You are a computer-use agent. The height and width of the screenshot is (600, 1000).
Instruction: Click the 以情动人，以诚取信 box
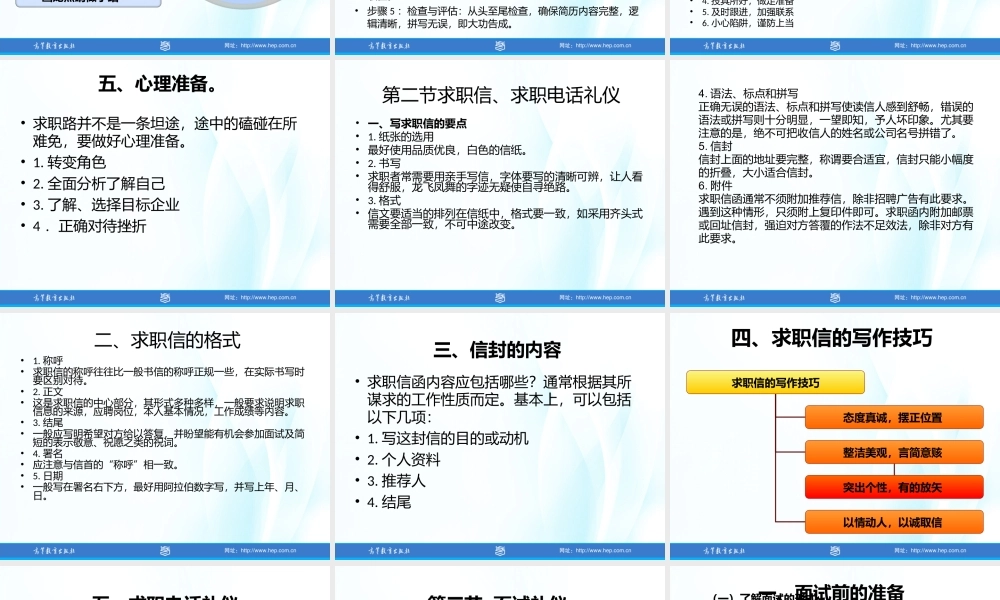(x=893, y=523)
